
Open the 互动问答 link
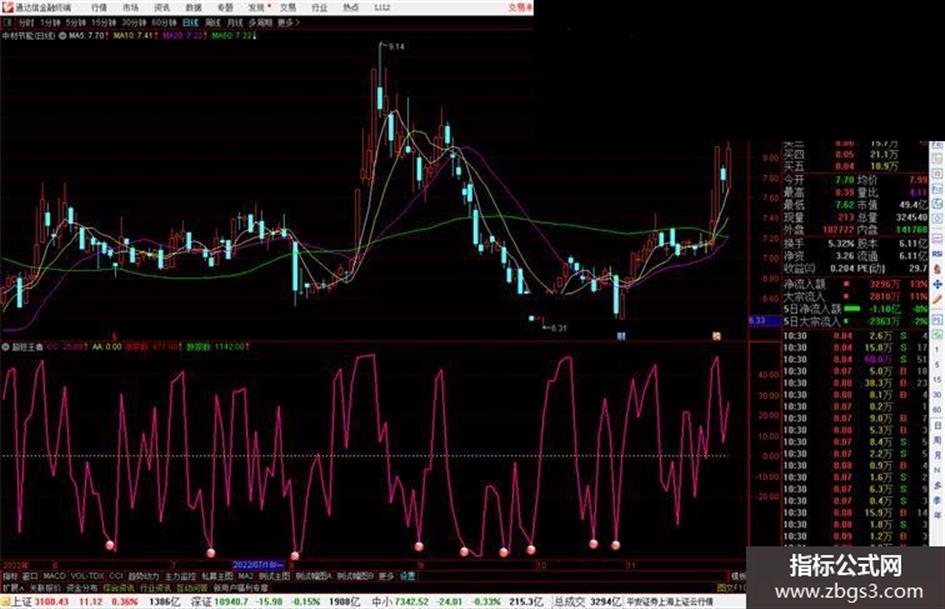coord(192,587)
